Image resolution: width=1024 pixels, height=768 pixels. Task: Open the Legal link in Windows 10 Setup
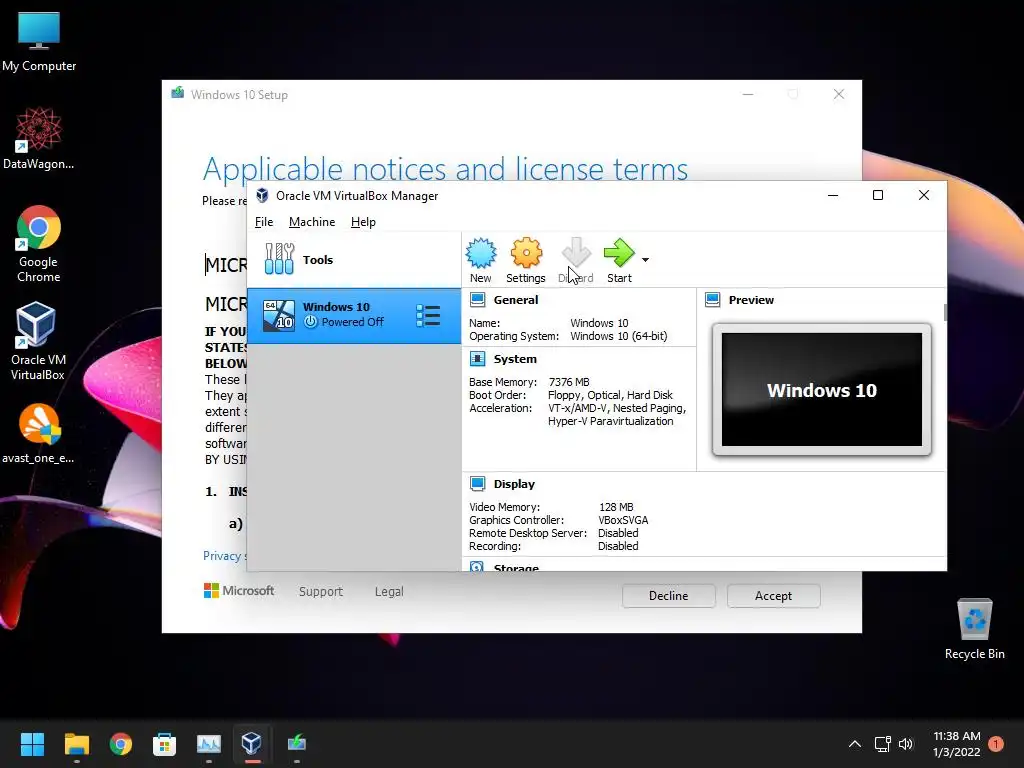389,591
